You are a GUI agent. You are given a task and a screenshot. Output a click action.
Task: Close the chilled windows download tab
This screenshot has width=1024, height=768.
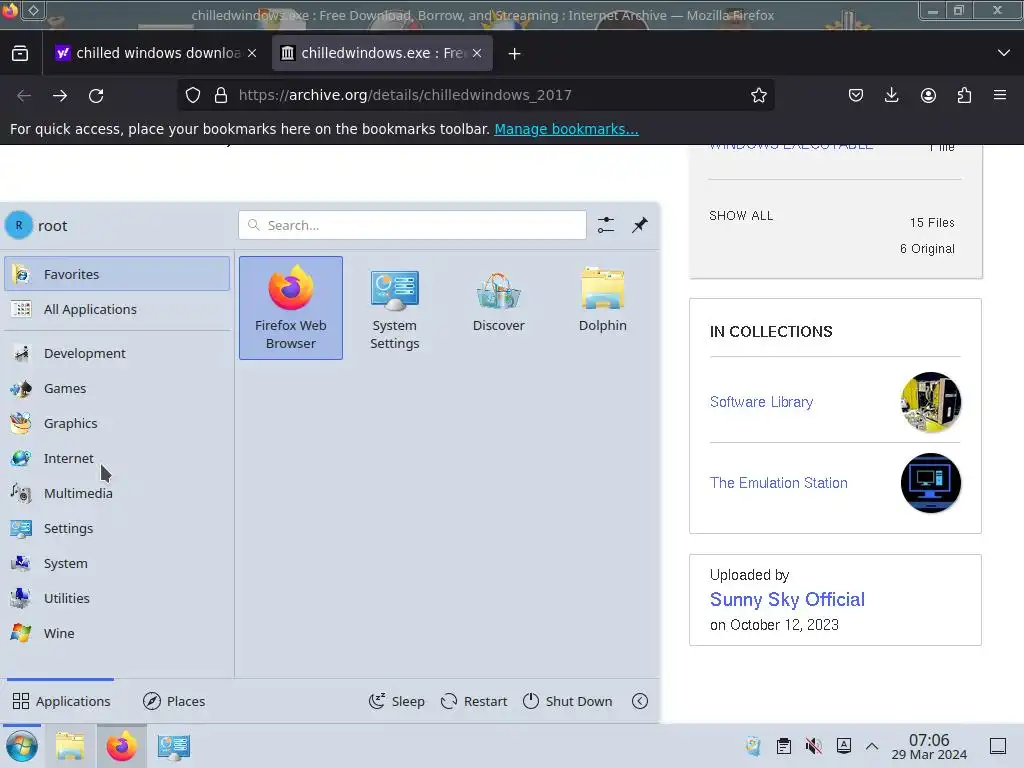click(252, 53)
